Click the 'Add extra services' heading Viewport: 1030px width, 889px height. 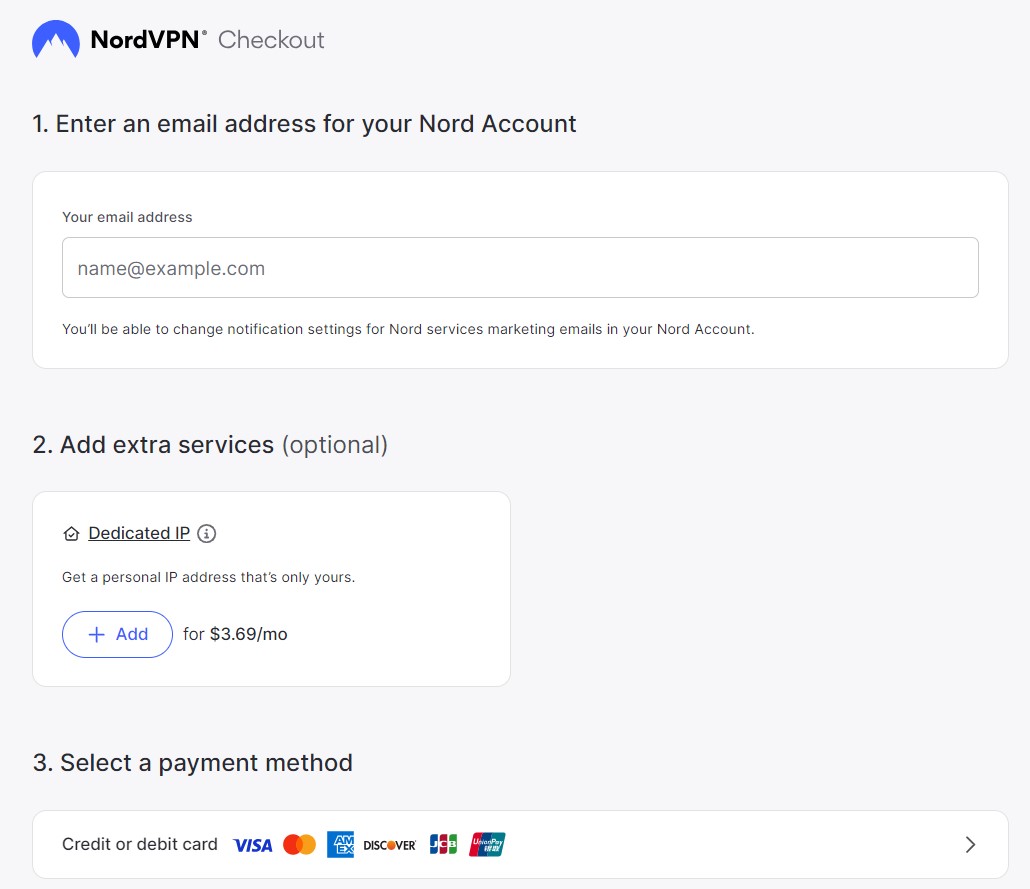(165, 444)
